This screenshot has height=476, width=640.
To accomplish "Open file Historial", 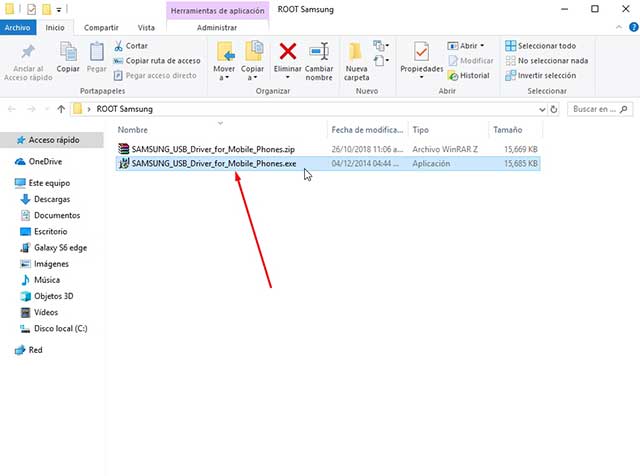I will coord(469,76).
